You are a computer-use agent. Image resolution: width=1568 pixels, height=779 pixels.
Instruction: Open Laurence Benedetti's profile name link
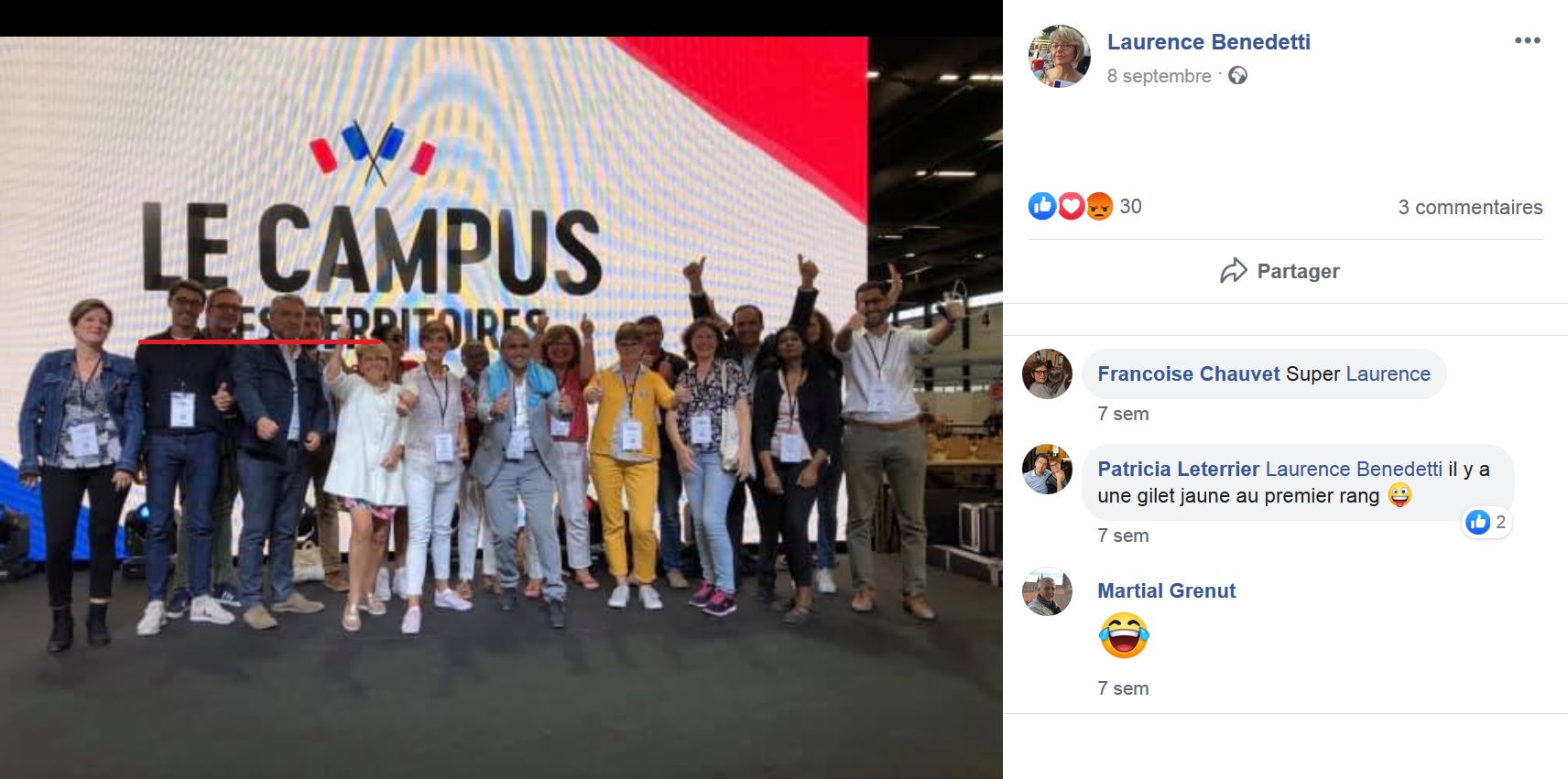pos(1208,42)
